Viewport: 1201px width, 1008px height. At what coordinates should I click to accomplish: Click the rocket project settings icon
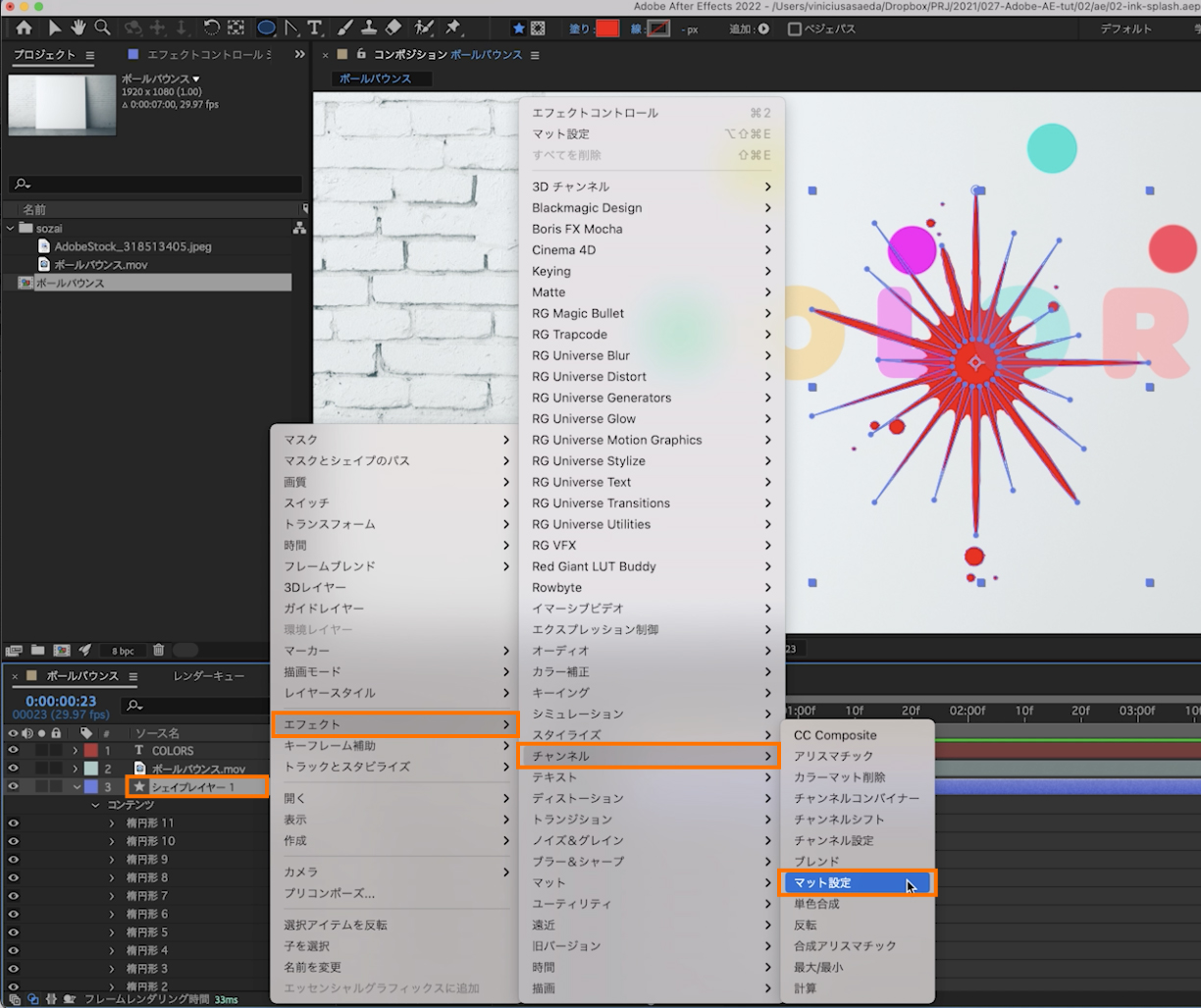click(85, 650)
